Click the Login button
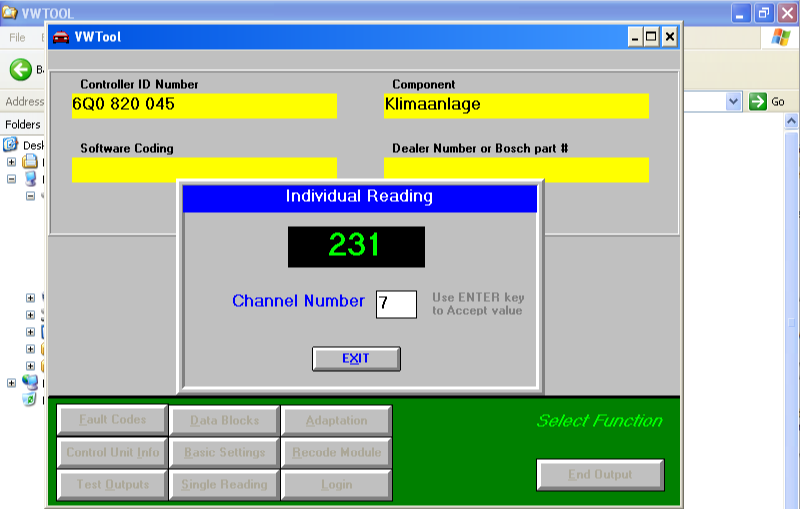This screenshot has width=800, height=509. pos(337,485)
